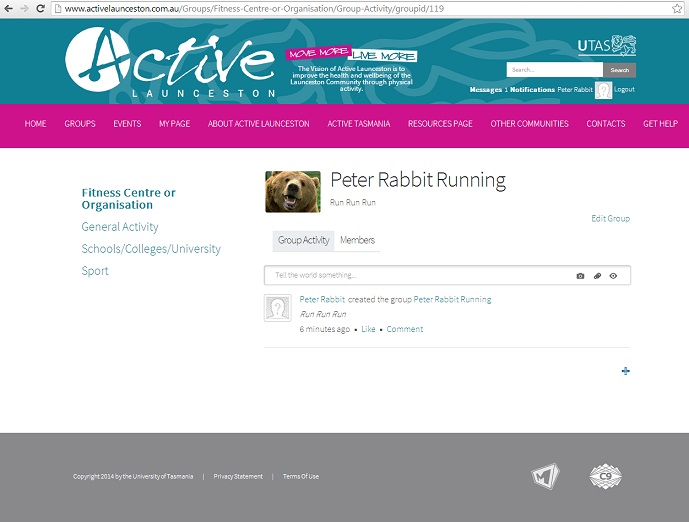Click the browser reload button
The height and width of the screenshot is (522, 689).
pos(40,8)
